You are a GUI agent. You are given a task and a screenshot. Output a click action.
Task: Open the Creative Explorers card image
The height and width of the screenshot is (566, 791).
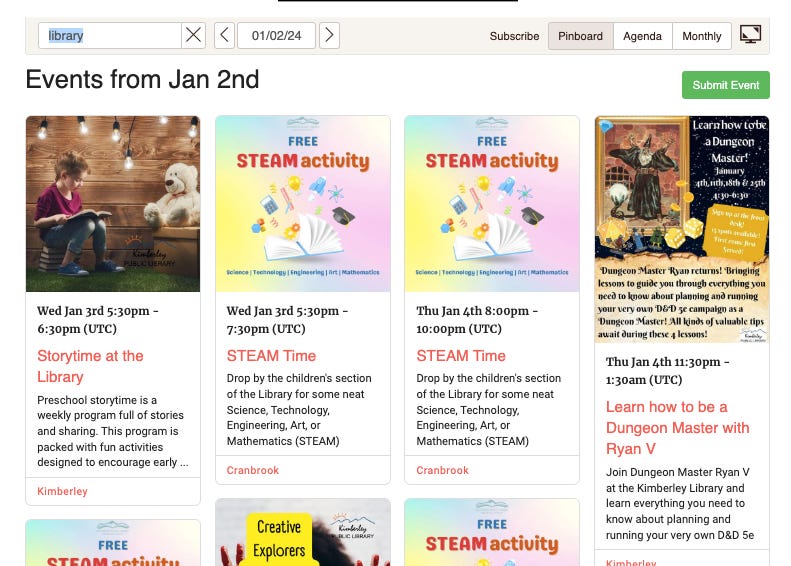pyautogui.click(x=303, y=532)
